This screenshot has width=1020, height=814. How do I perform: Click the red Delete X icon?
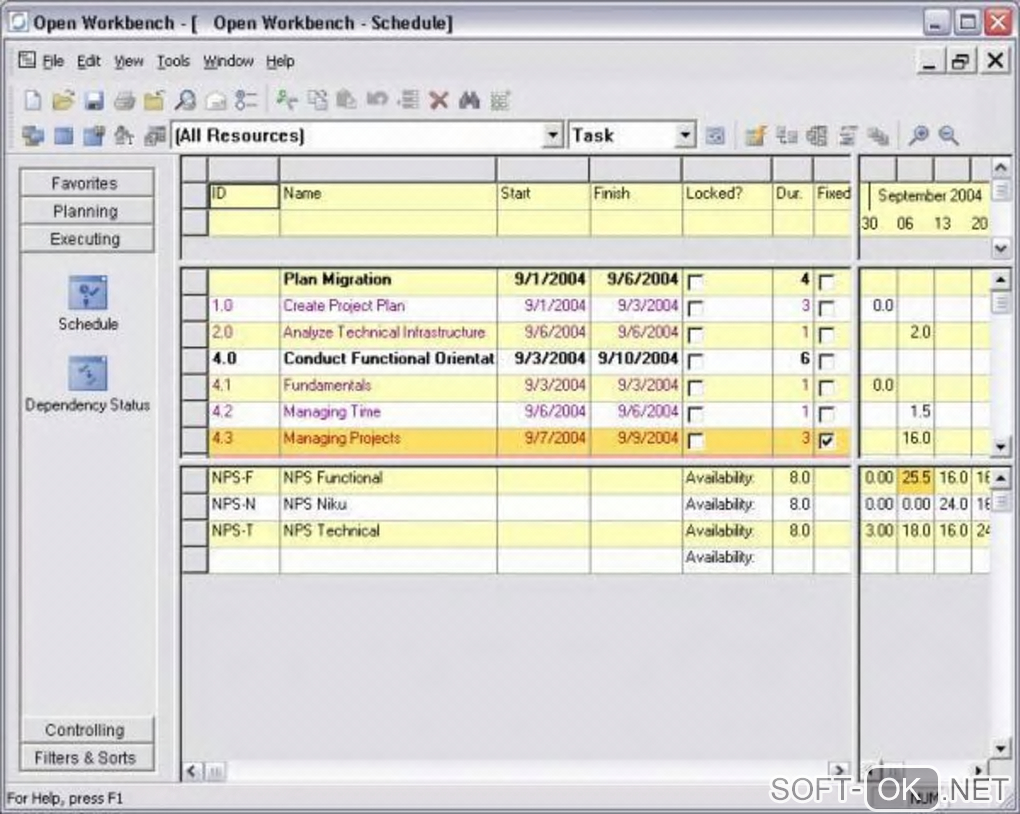coord(439,100)
